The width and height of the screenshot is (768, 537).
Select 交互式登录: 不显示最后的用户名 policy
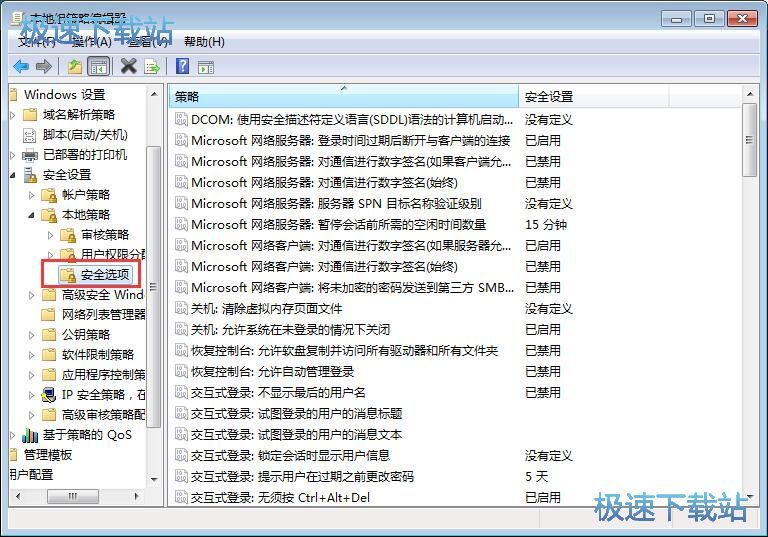coord(278,392)
